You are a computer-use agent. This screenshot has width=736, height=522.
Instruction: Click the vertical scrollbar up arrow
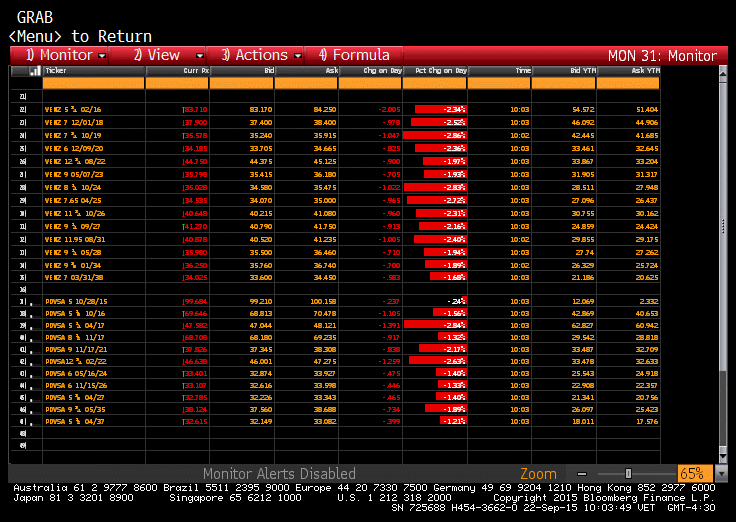(723, 74)
